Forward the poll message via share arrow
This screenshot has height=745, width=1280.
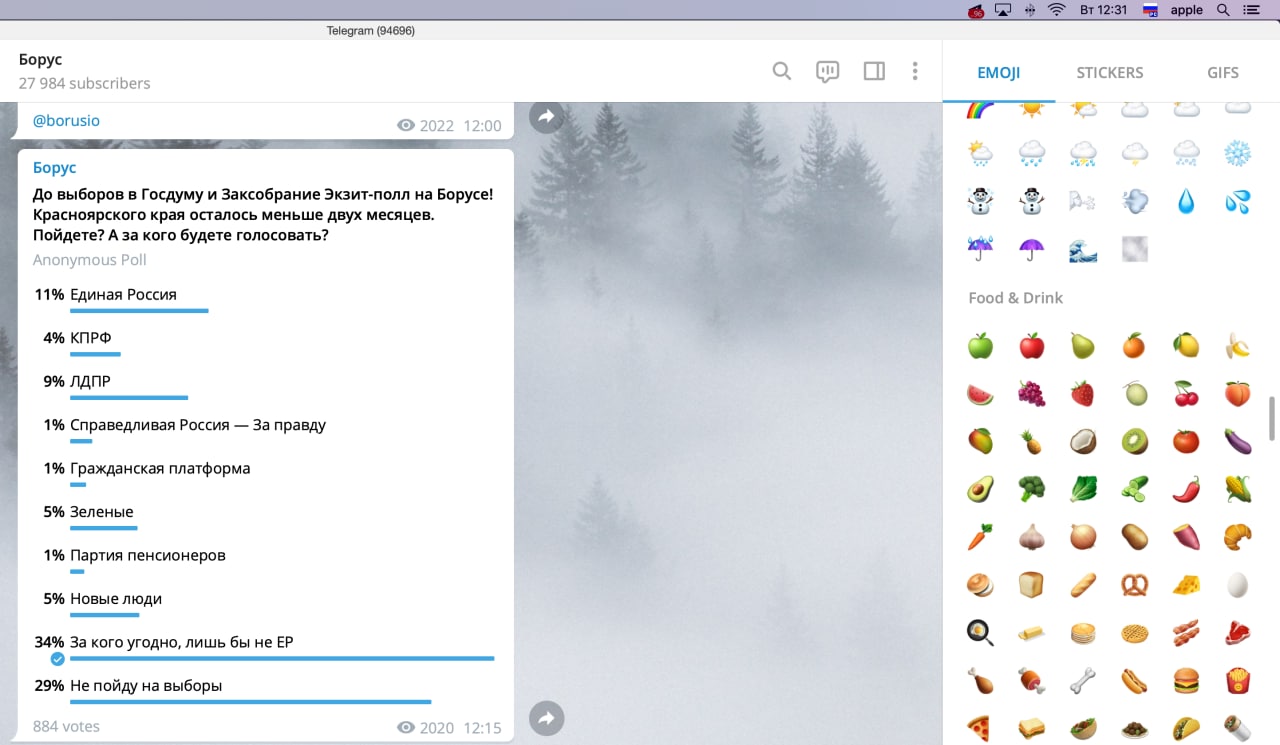[x=546, y=718]
